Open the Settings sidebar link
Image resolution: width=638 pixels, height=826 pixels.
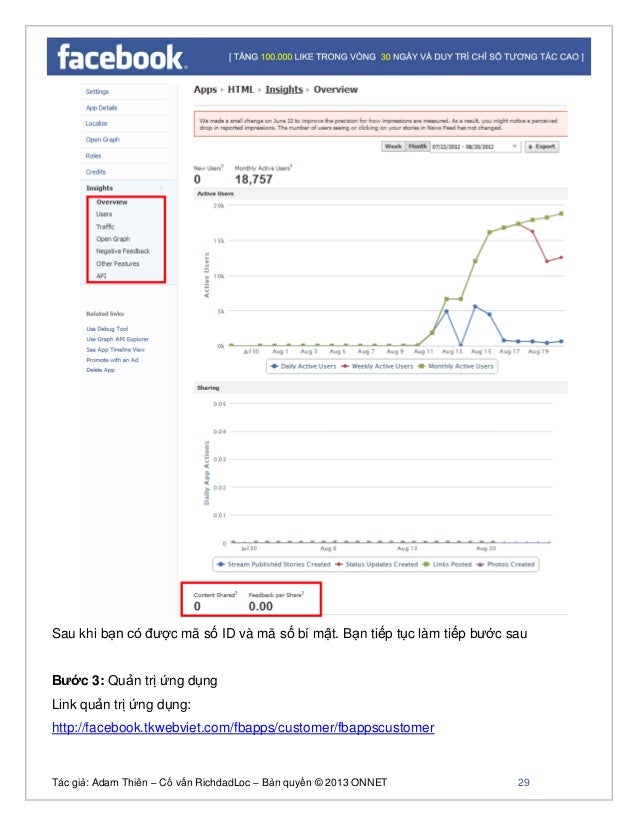(97, 92)
